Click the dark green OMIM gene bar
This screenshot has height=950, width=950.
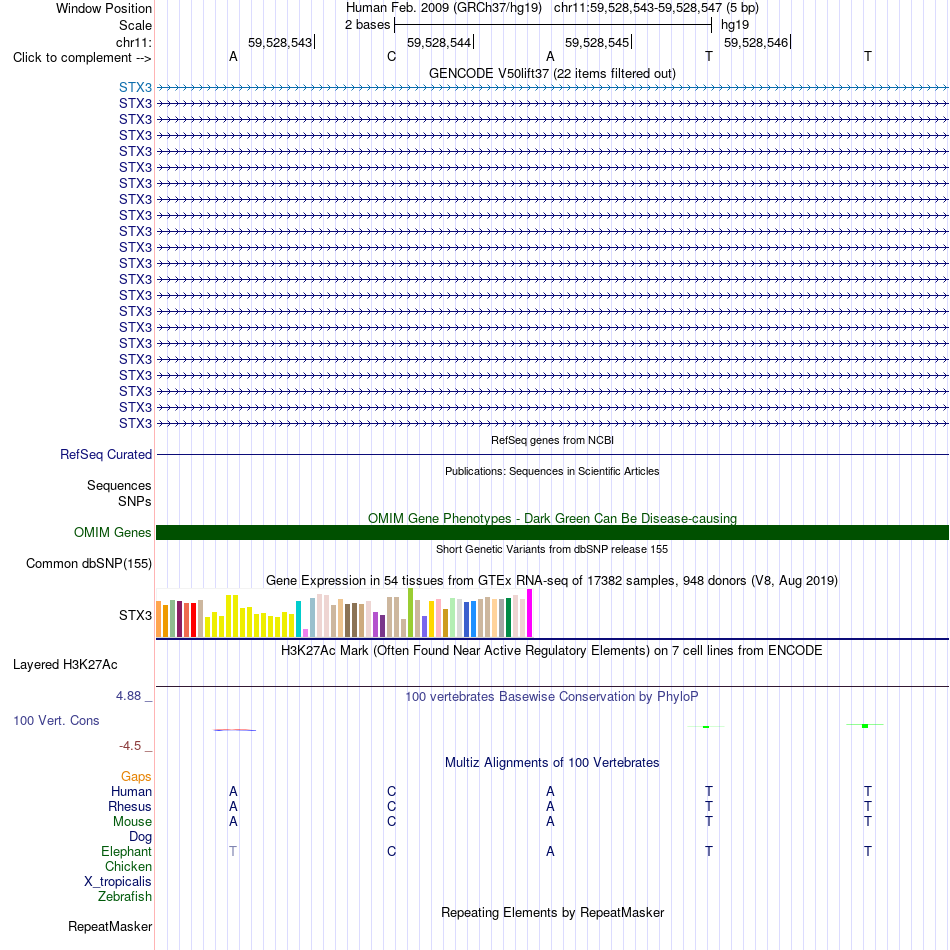[552, 533]
